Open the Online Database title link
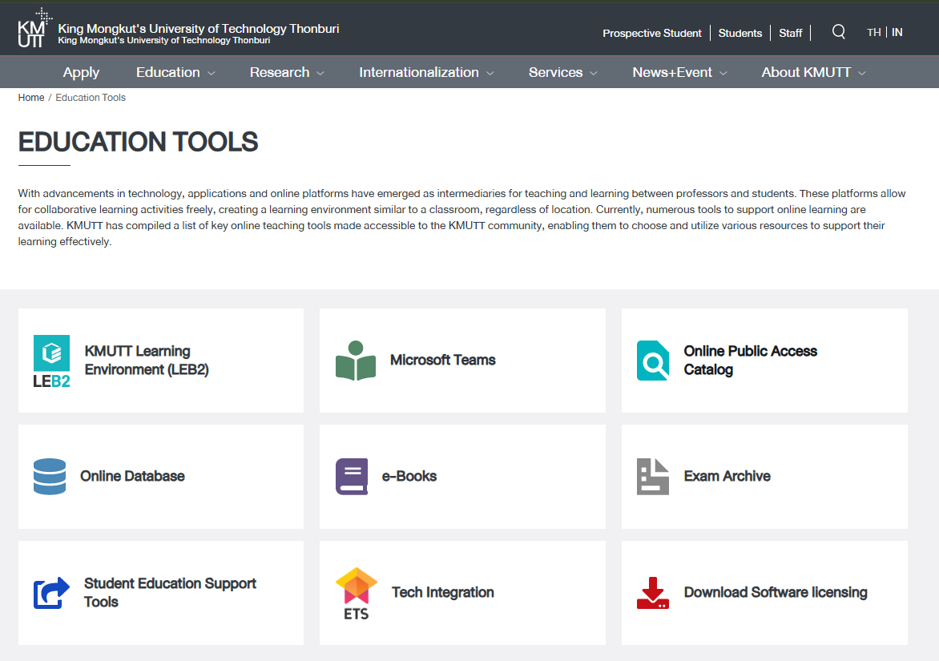Image resolution: width=939 pixels, height=661 pixels. pos(132,476)
